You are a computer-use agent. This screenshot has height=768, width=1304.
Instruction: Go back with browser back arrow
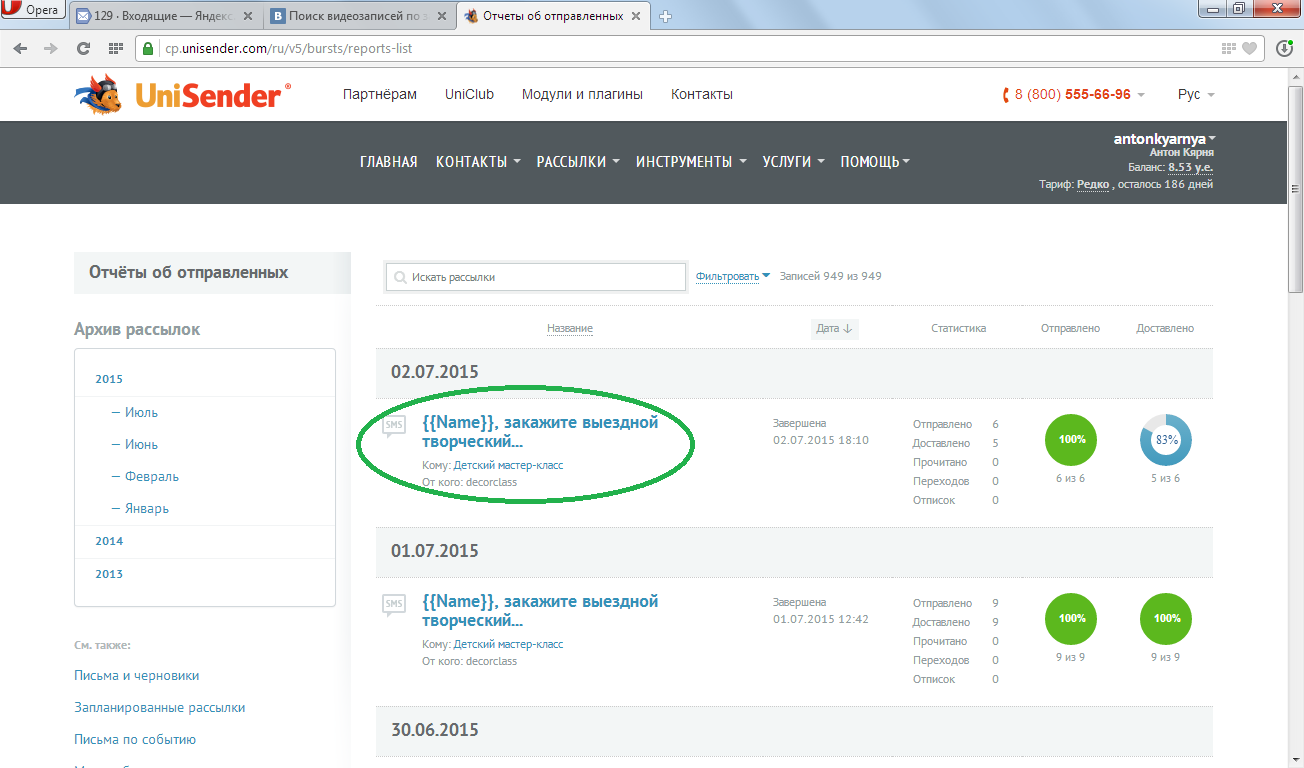point(21,48)
